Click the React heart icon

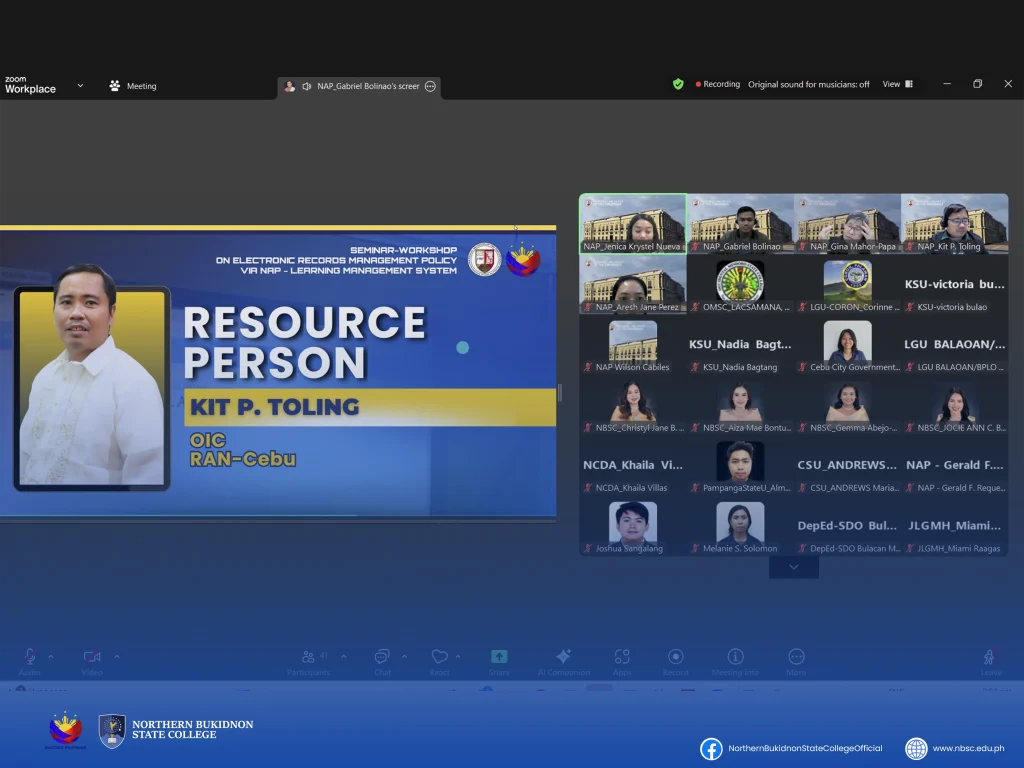coord(439,657)
